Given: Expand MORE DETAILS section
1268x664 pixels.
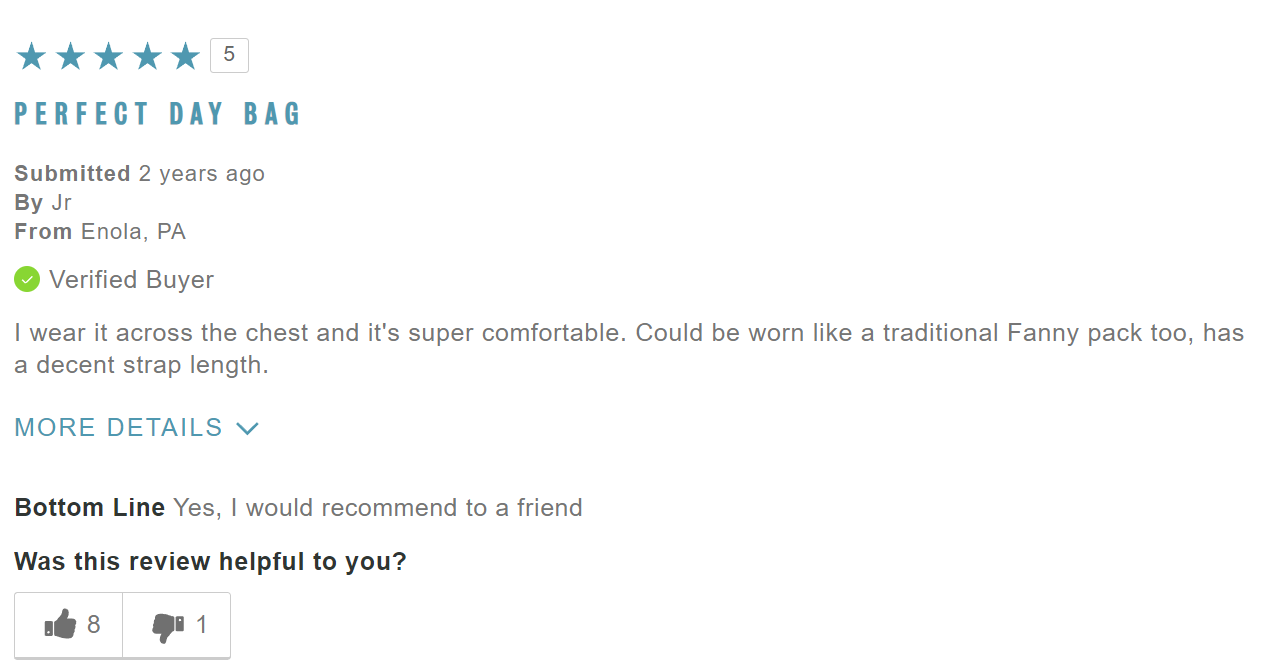Looking at the screenshot, I should coord(137,428).
